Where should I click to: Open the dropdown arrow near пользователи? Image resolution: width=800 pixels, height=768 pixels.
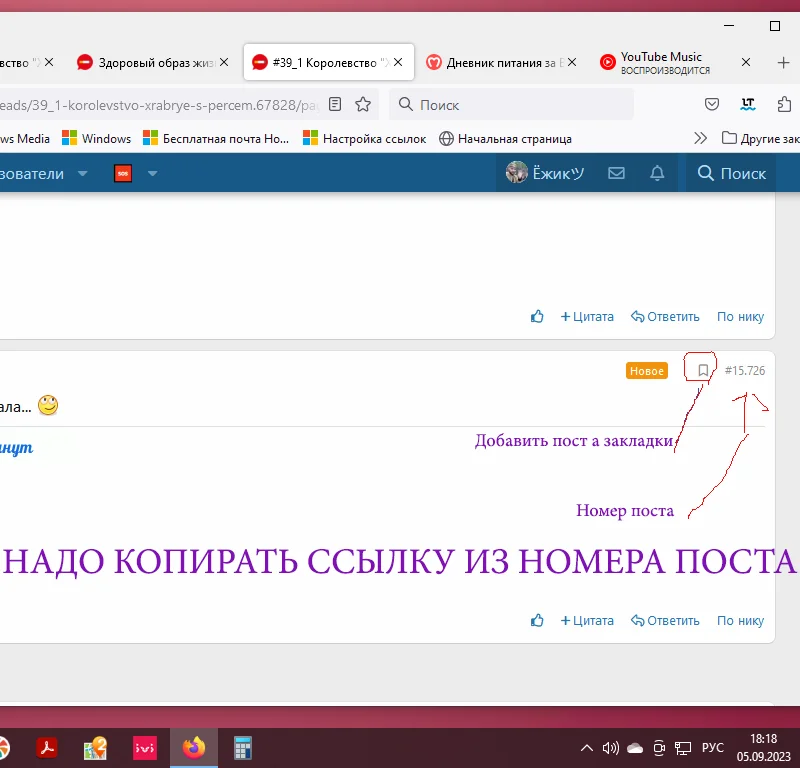pyautogui.click(x=84, y=172)
